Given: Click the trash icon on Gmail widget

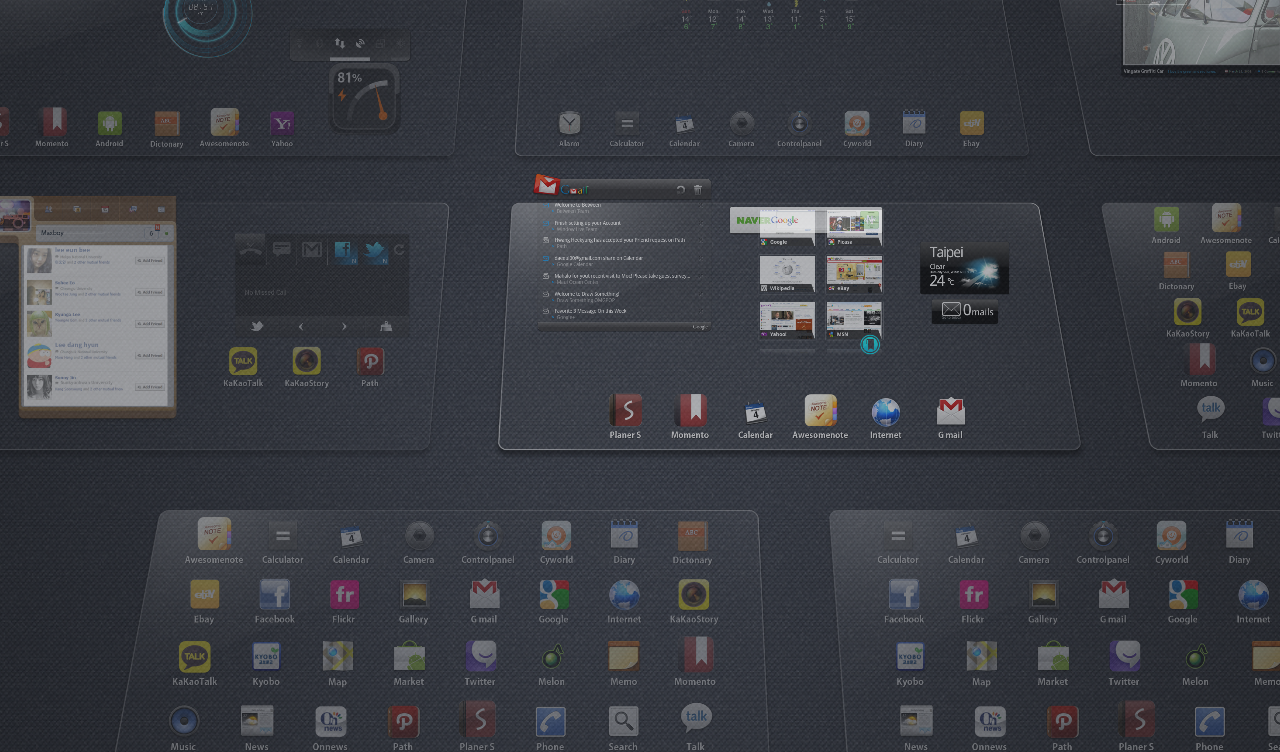Looking at the screenshot, I should (698, 189).
